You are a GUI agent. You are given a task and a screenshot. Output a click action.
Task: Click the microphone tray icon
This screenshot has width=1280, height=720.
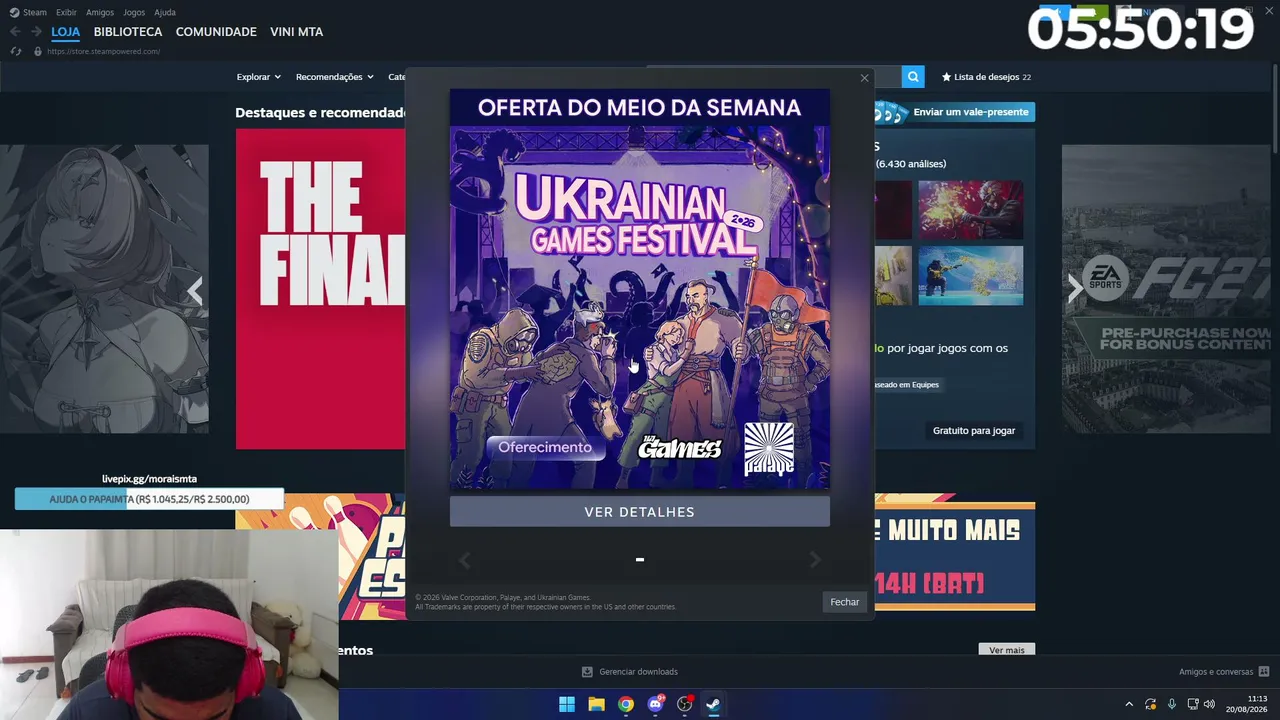point(1172,704)
